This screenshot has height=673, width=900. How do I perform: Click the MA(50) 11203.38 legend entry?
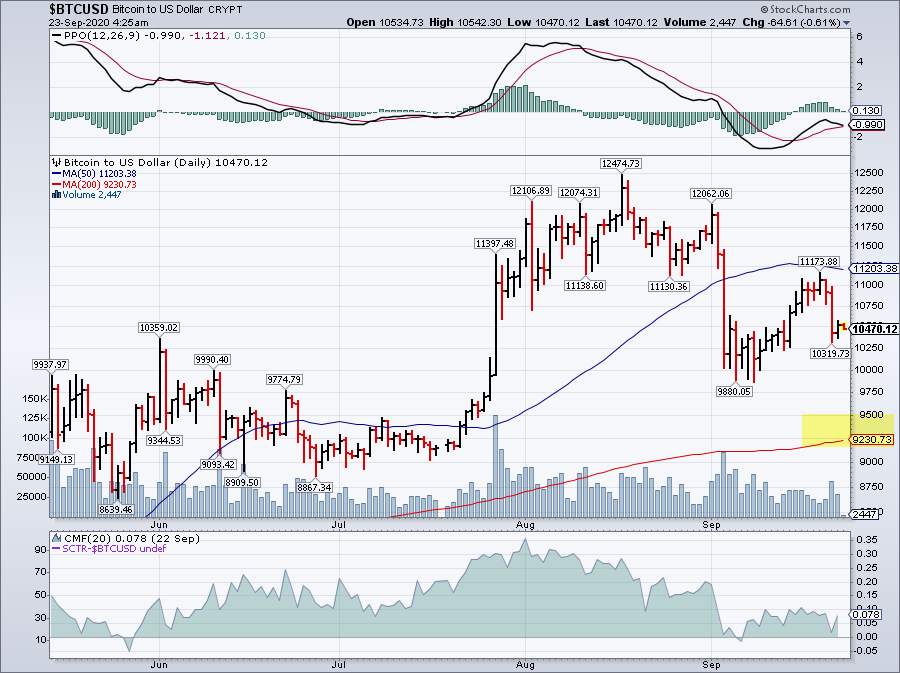[x=99, y=173]
